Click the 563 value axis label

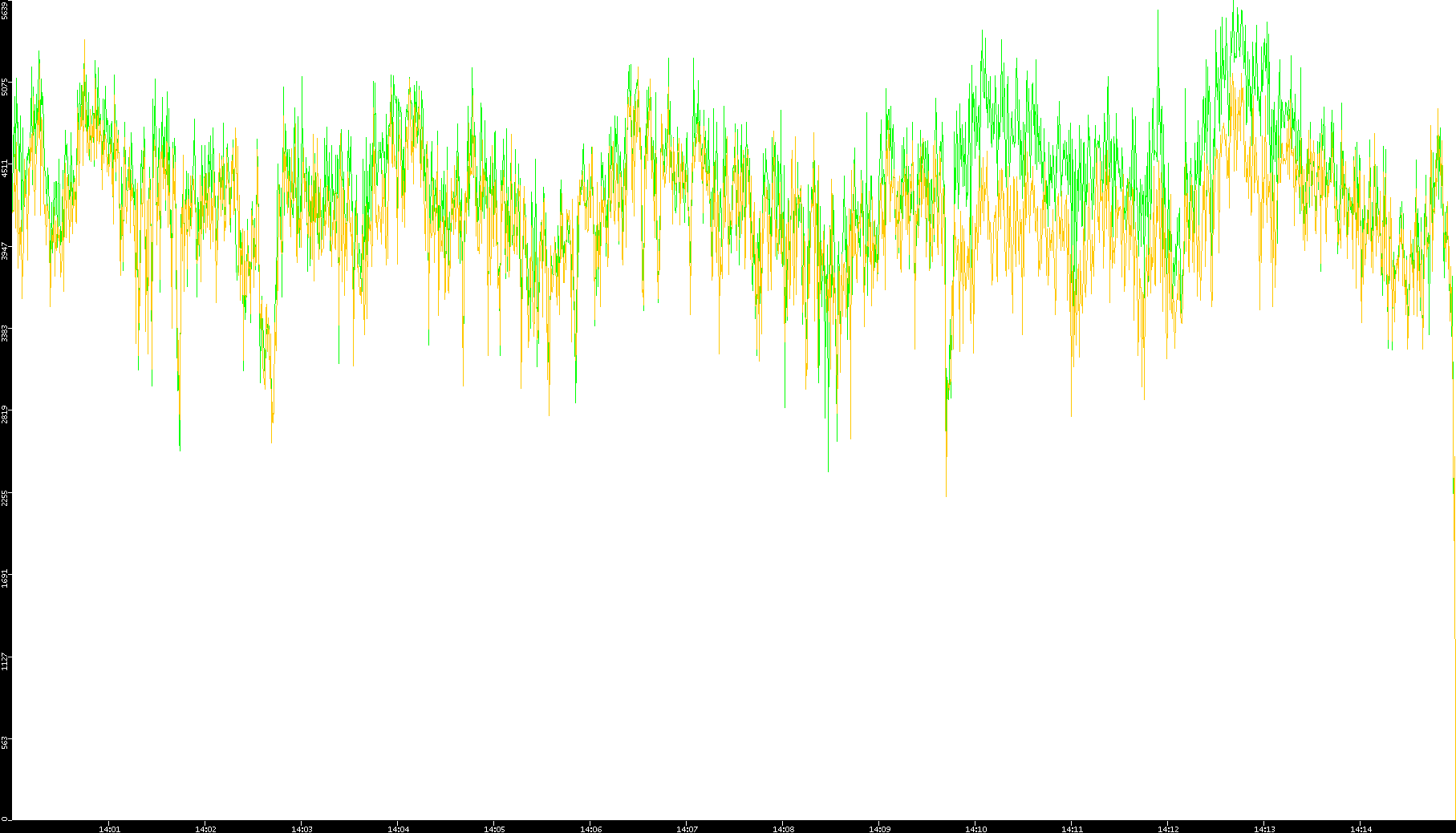coord(5,742)
